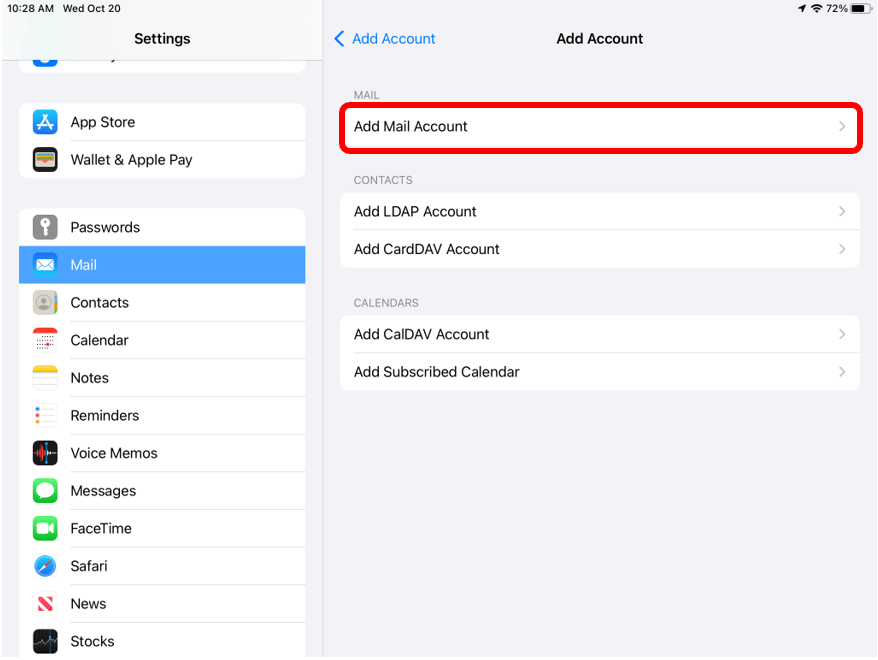The image size is (878, 660).
Task: Tap the 72% battery percentage
Action: pyautogui.click(x=837, y=8)
